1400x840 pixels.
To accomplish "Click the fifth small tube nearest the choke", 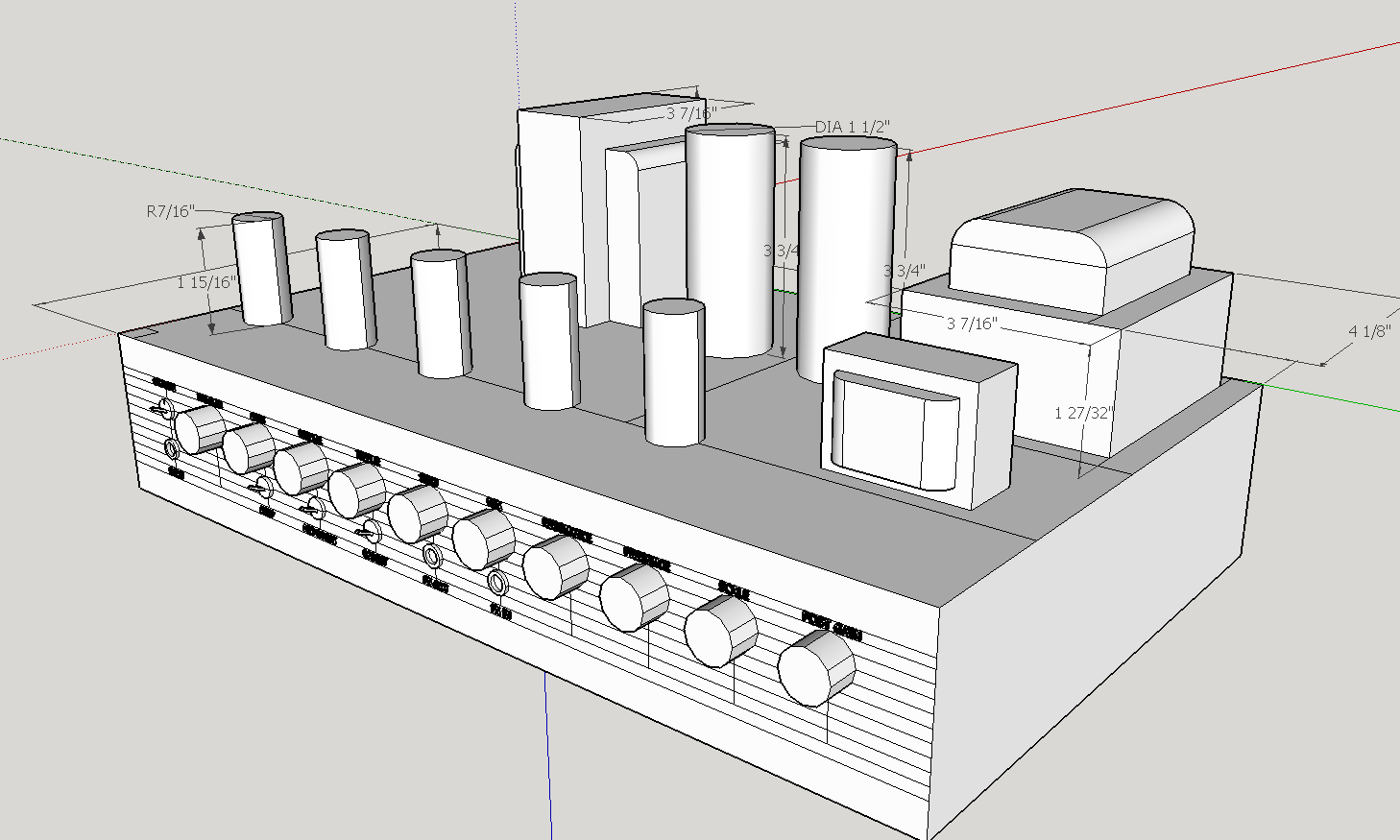I will coord(674,372).
